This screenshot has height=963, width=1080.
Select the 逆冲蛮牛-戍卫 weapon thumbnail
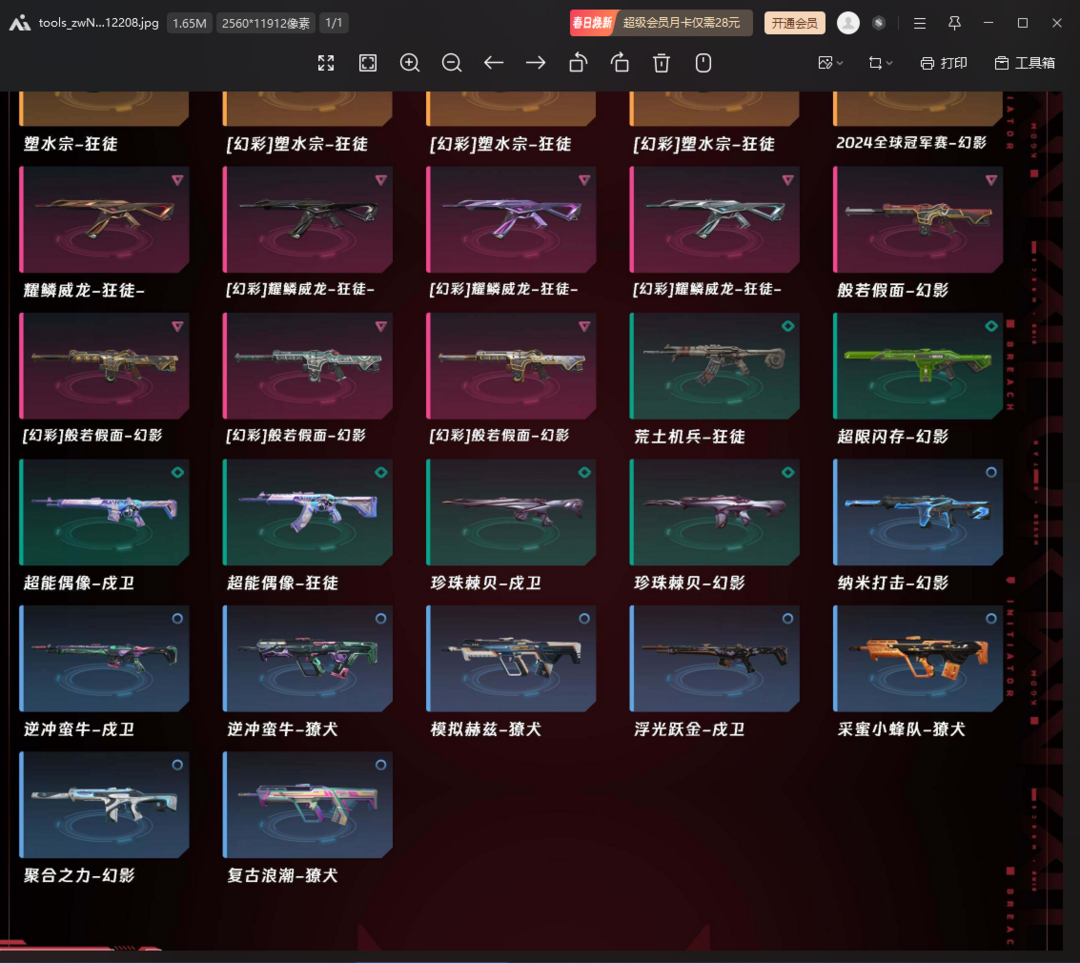[104, 659]
